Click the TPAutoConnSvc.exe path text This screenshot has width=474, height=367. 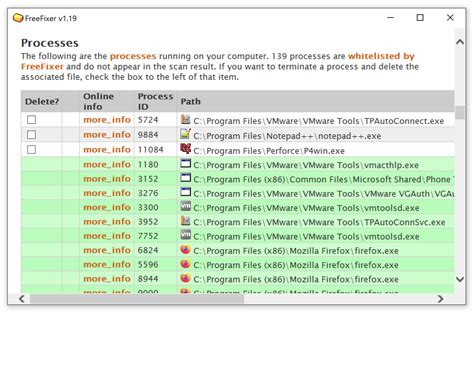pos(319,222)
